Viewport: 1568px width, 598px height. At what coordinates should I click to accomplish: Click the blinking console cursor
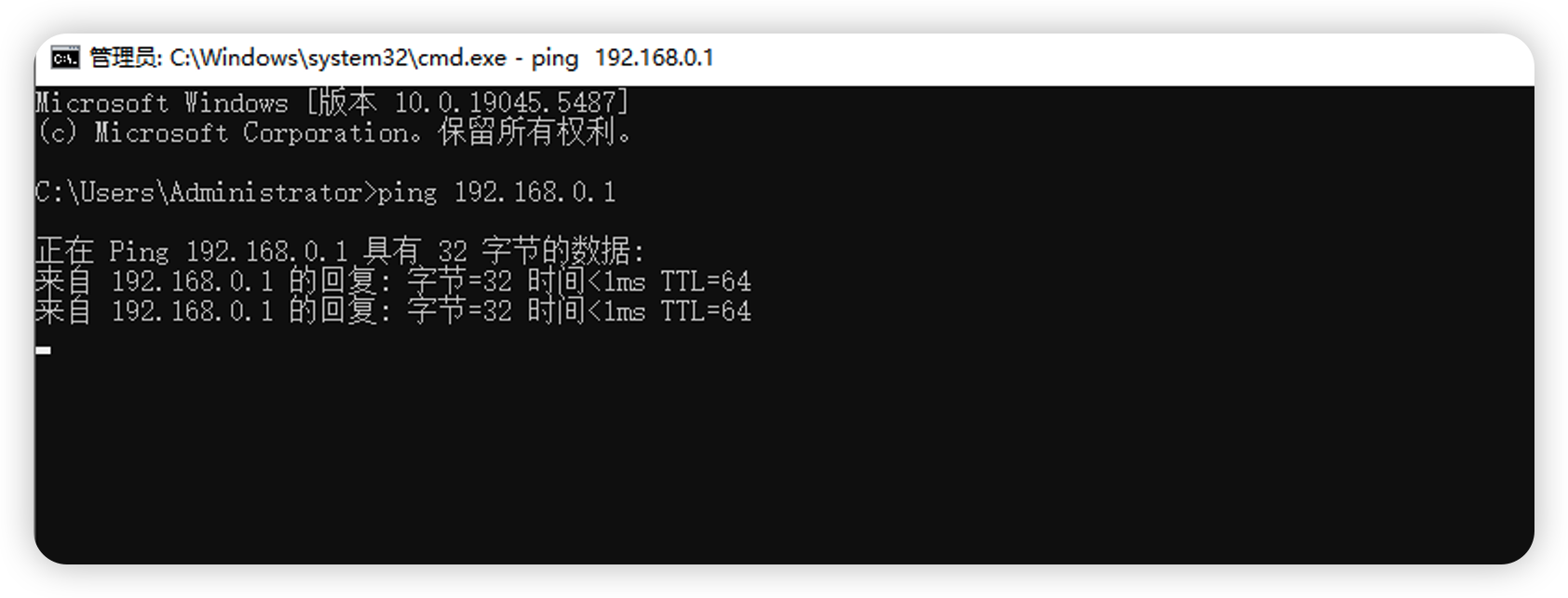(43, 351)
